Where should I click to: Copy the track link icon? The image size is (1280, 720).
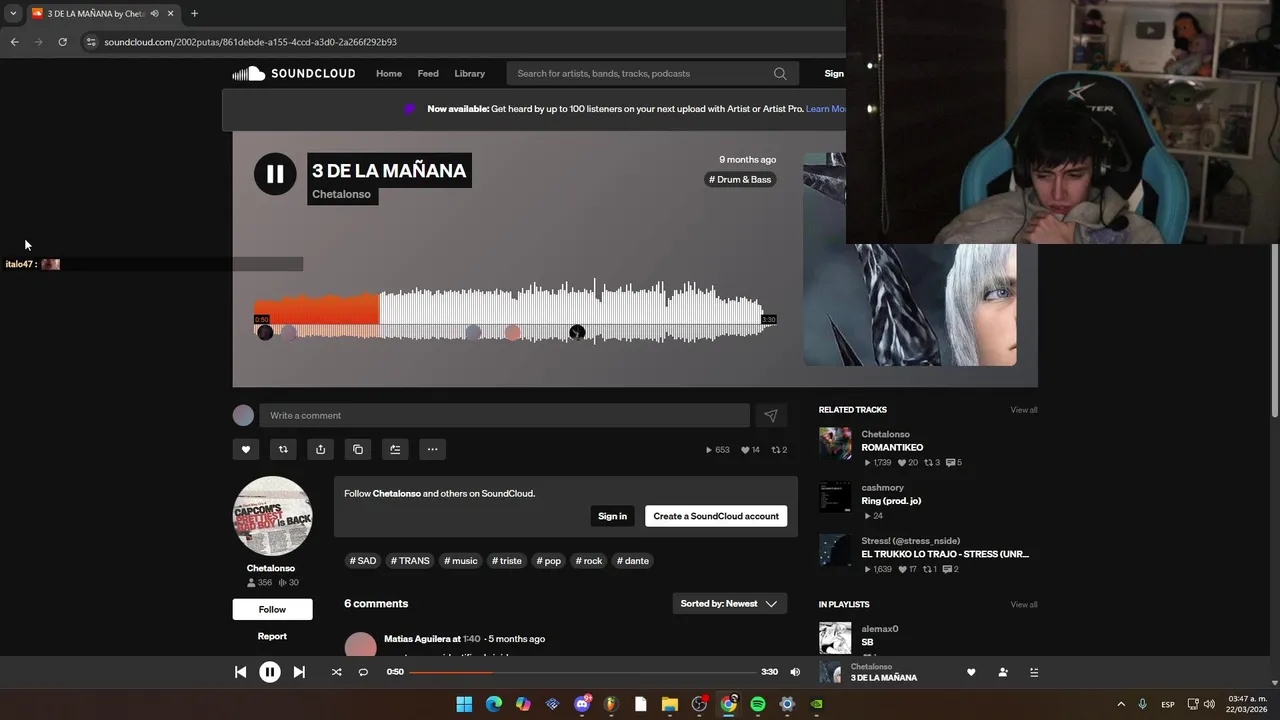(358, 449)
